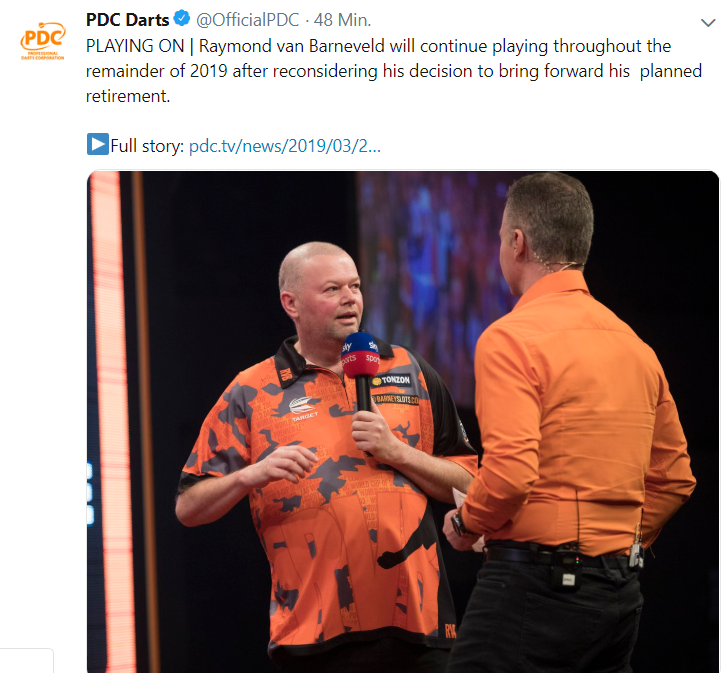The width and height of the screenshot is (728, 673).
Task: Click the blue play arrow emoji
Action: pos(98,144)
